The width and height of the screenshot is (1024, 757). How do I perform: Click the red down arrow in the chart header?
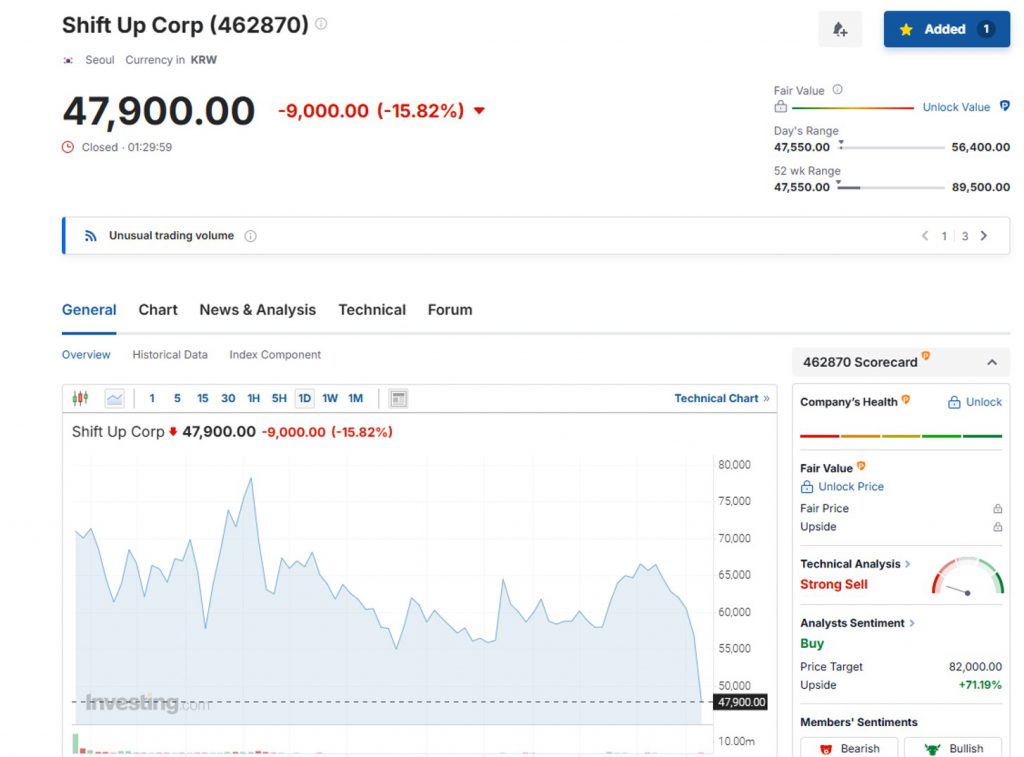[x=173, y=432]
